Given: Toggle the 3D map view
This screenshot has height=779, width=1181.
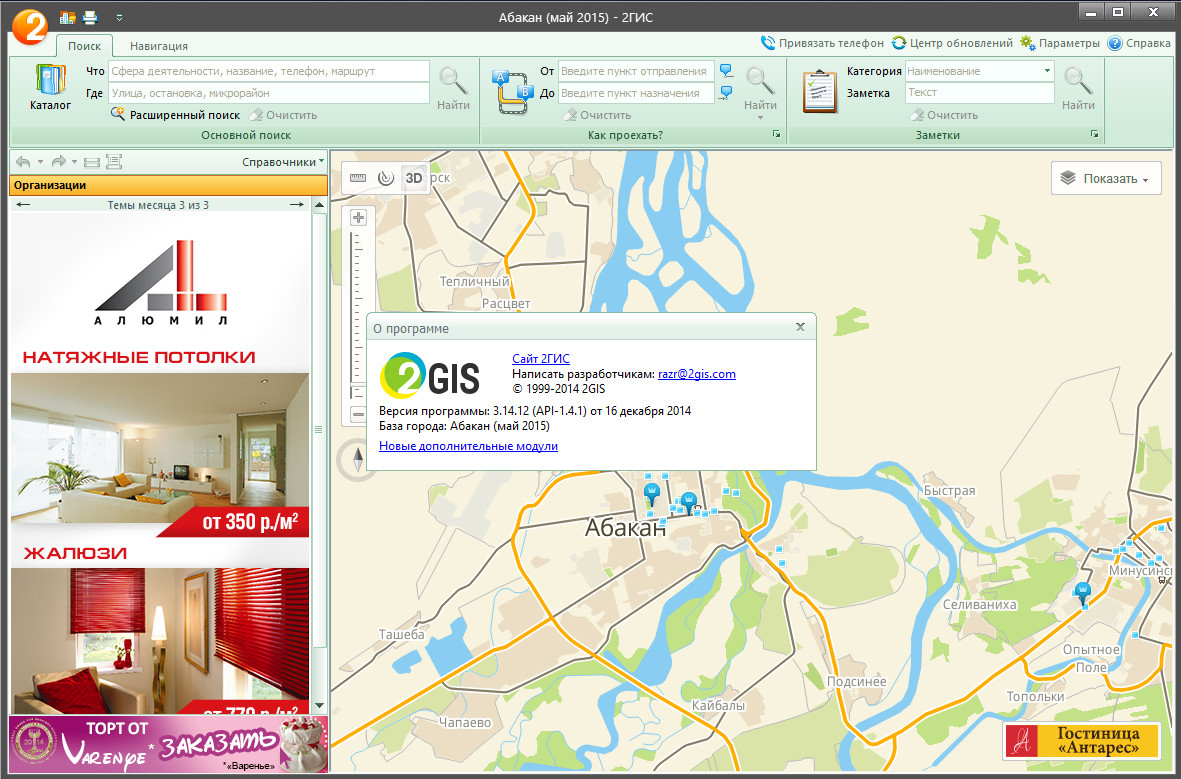Looking at the screenshot, I should pyautogui.click(x=414, y=178).
